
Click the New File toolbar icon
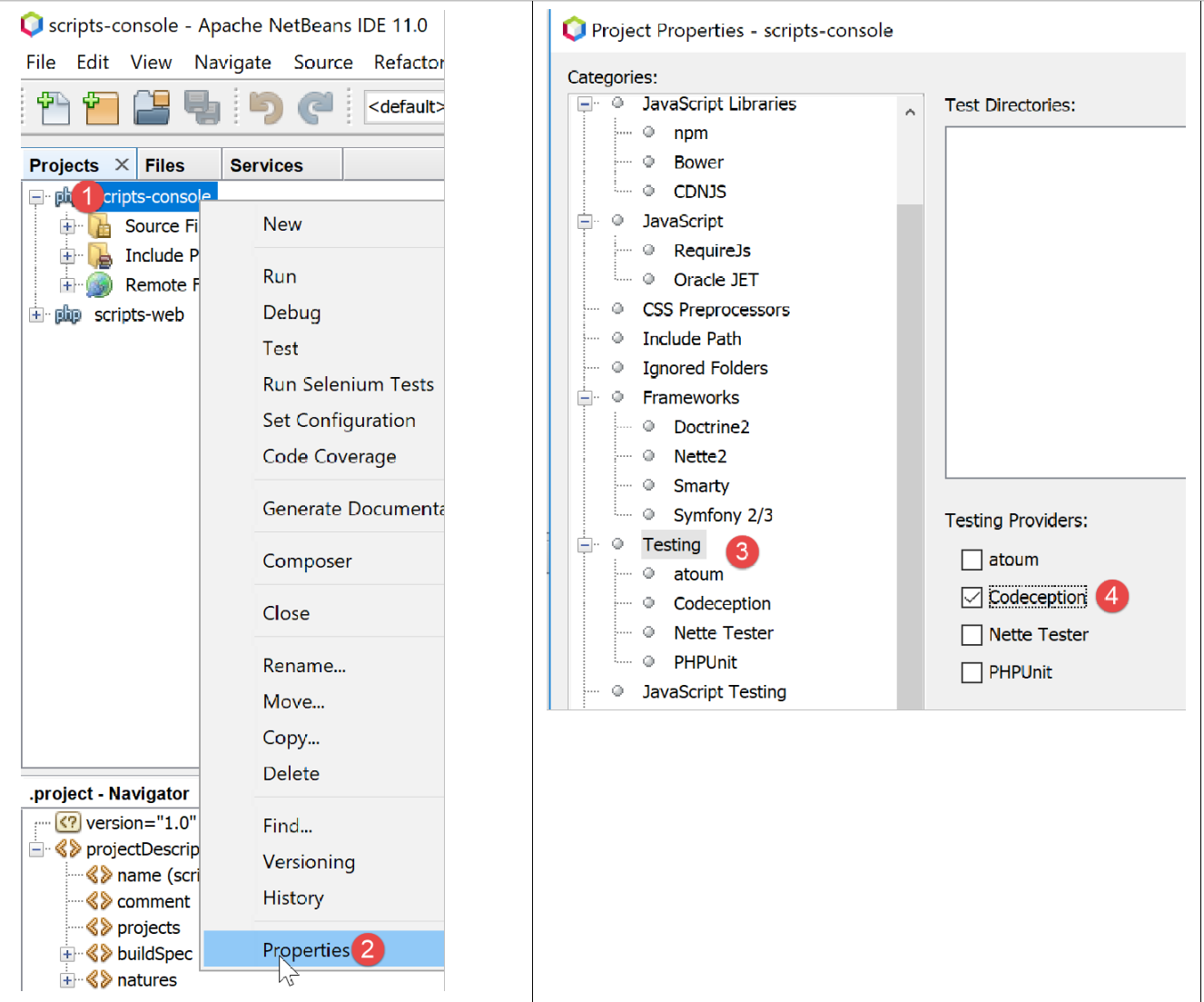coord(53,107)
